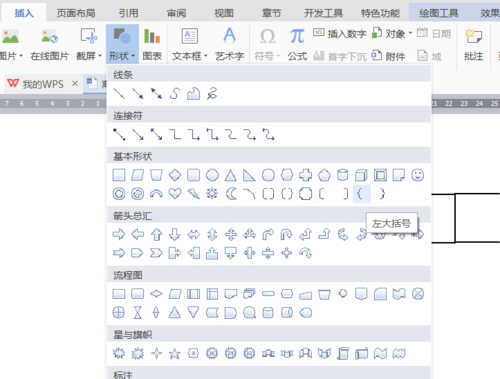Viewport: 500px width, 379px height.
Task: Expand the 对象 object dropdown arrow
Action: 410,33
